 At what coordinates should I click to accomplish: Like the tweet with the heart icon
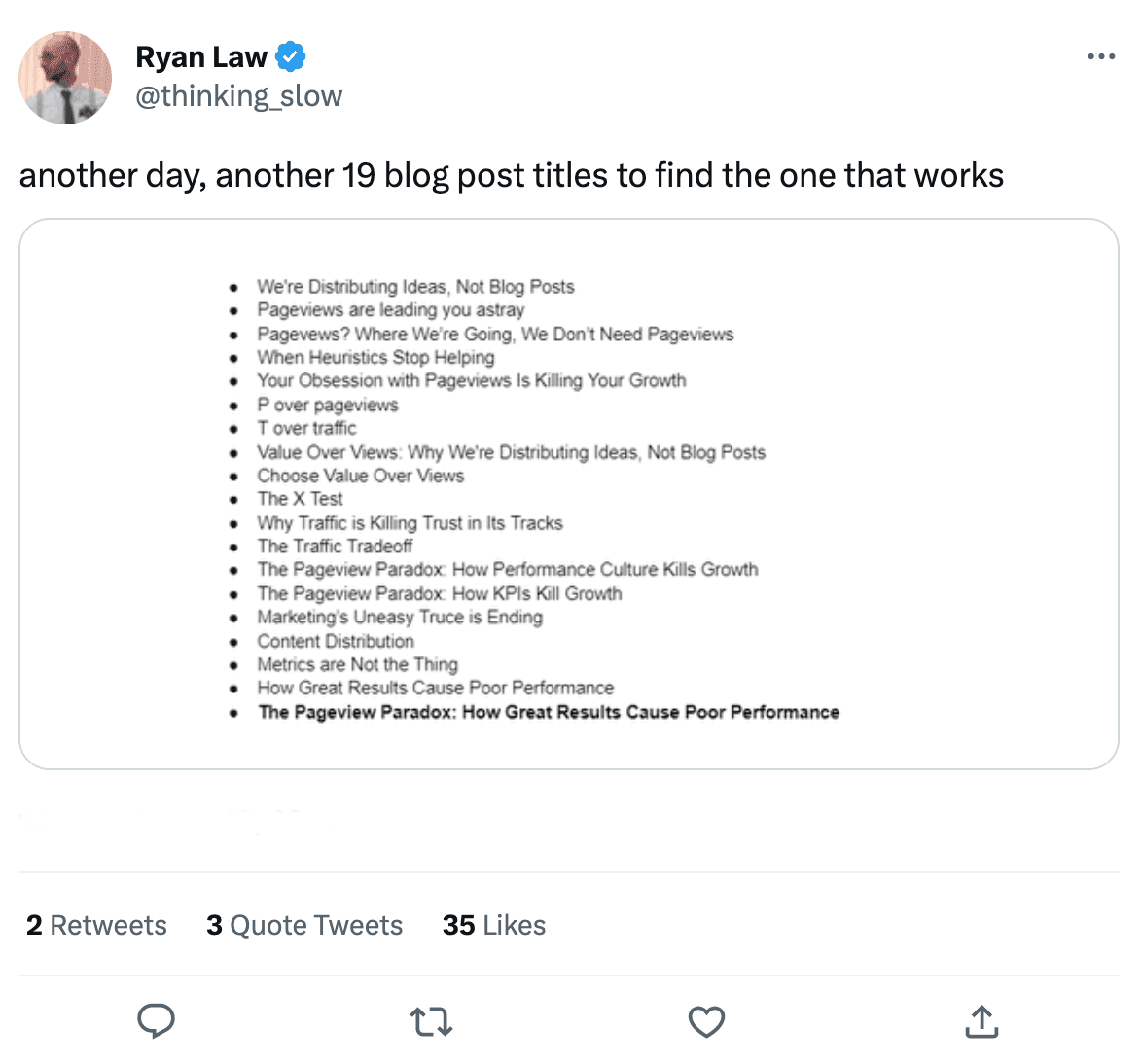click(706, 1022)
